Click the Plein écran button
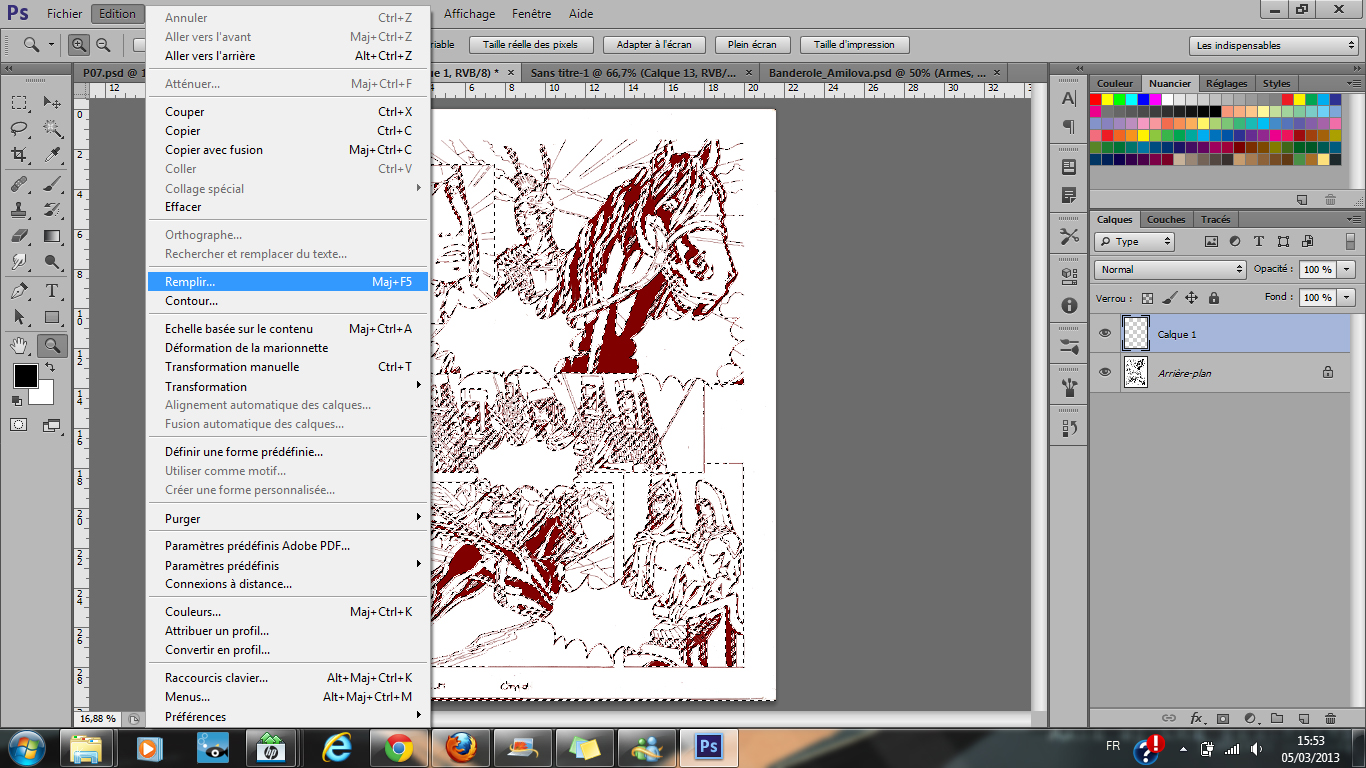This screenshot has height=768, width=1366. [x=752, y=45]
